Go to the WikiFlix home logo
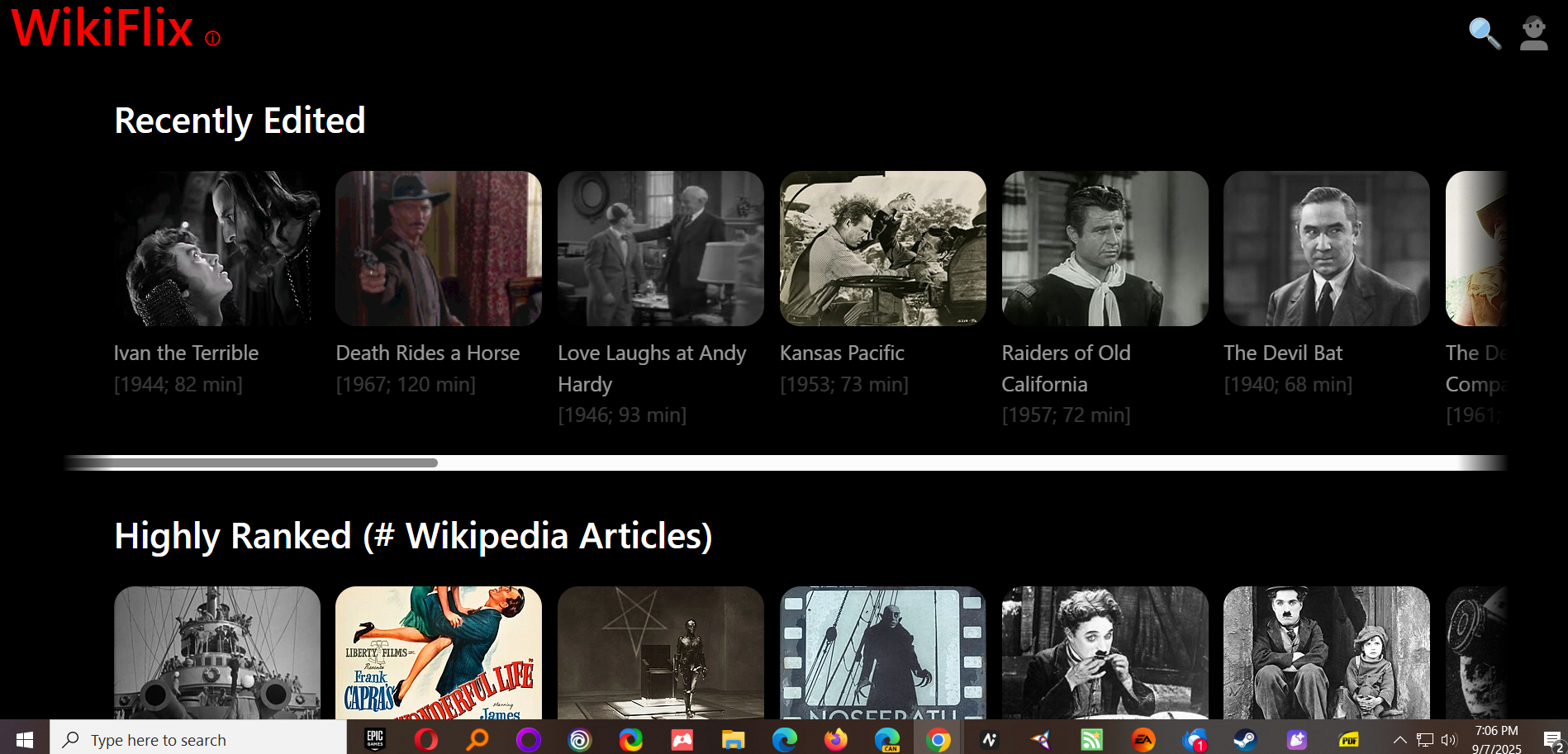Image resolution: width=1568 pixels, height=754 pixels. 102,27
